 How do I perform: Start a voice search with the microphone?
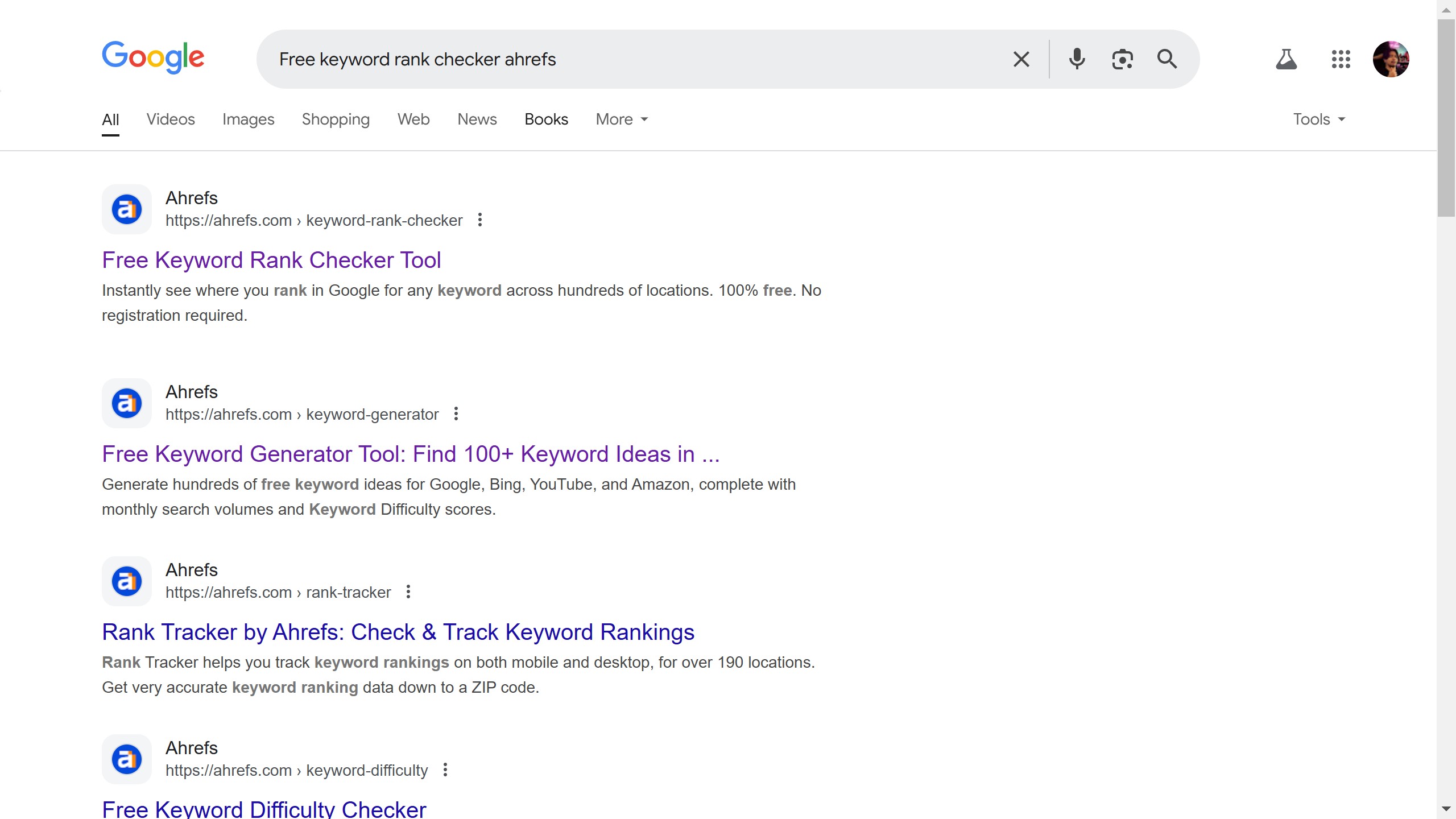[1076, 59]
